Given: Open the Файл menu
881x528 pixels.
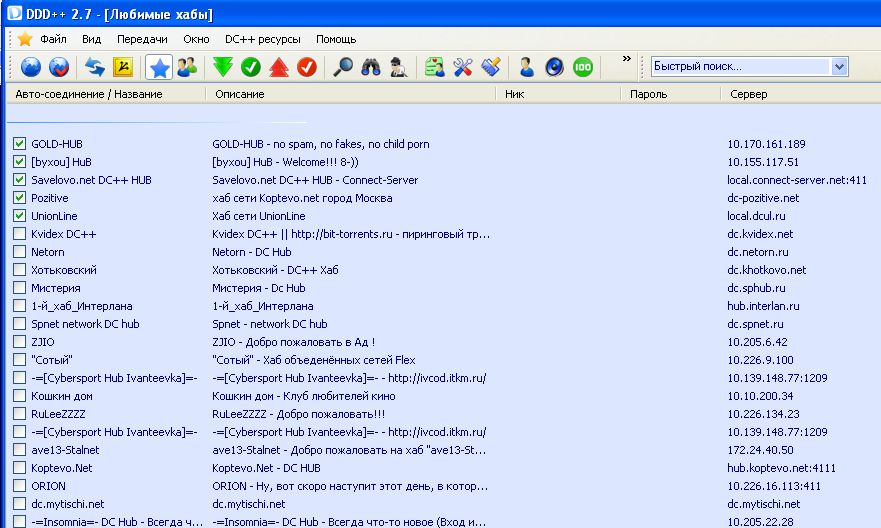Looking at the screenshot, I should (53, 39).
